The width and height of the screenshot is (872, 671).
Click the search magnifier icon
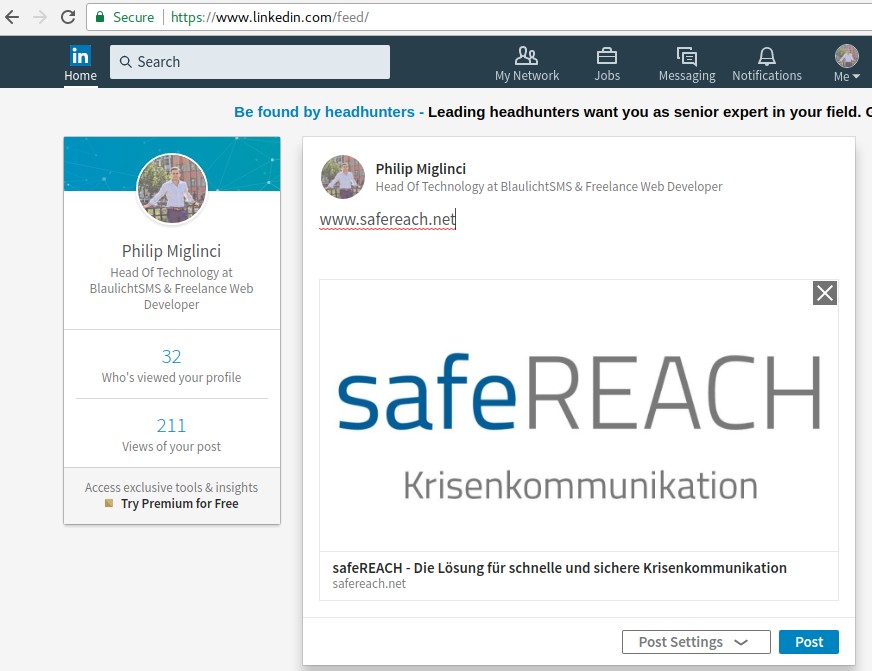coord(124,62)
